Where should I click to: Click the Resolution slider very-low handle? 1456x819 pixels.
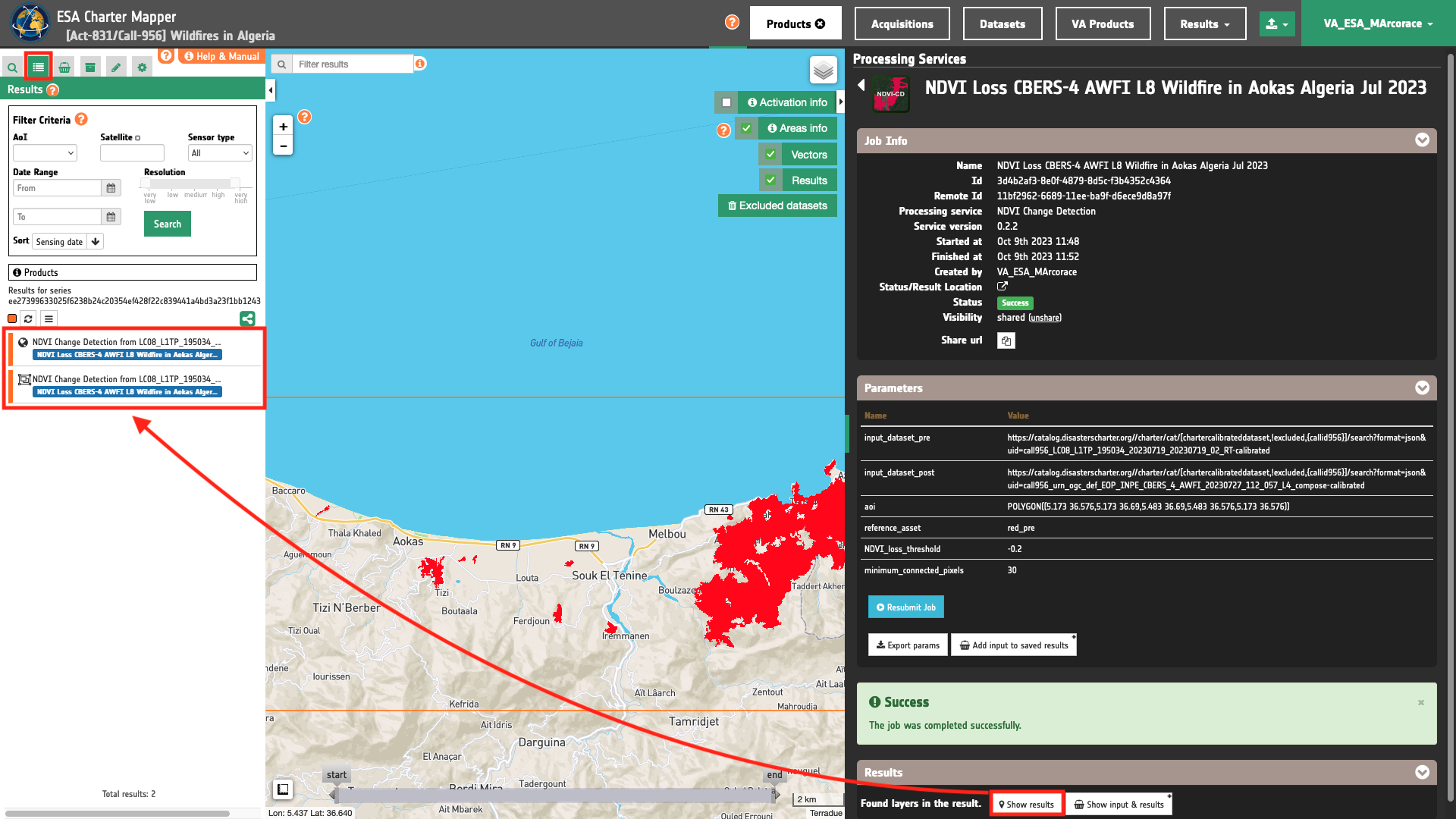146,183
